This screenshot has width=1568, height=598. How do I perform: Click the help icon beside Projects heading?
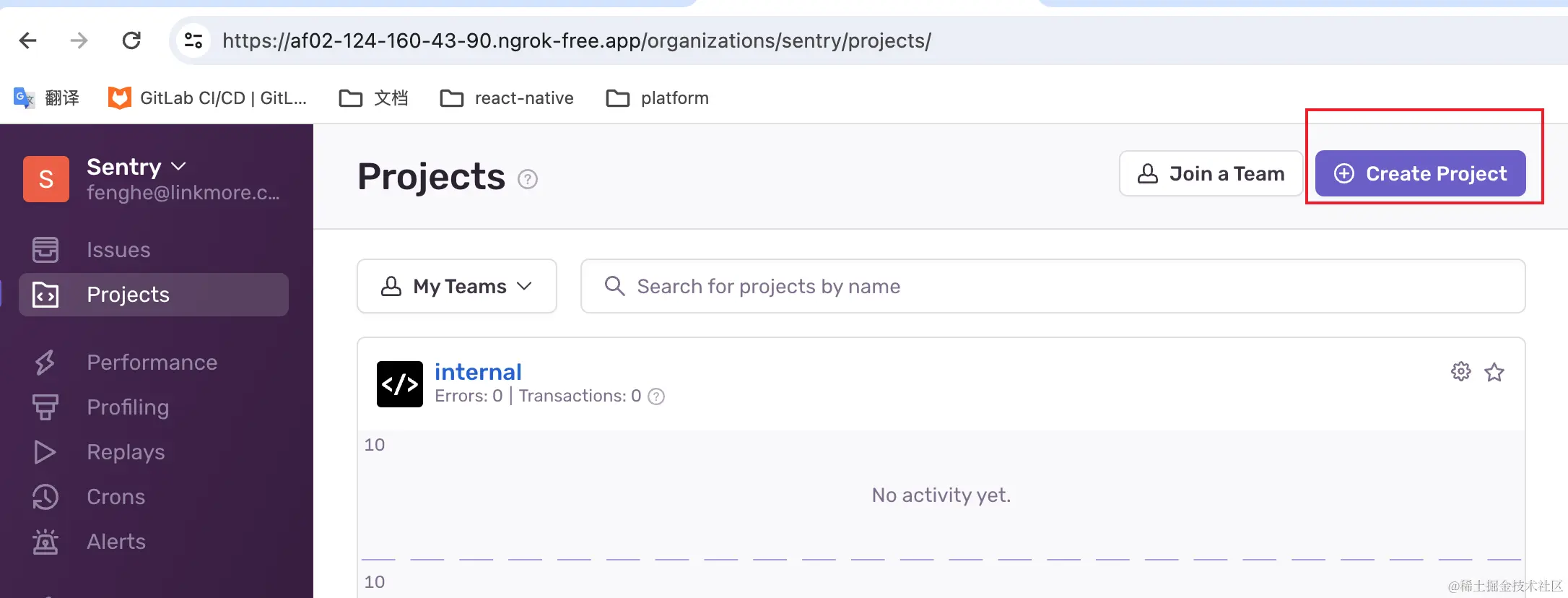point(528,179)
